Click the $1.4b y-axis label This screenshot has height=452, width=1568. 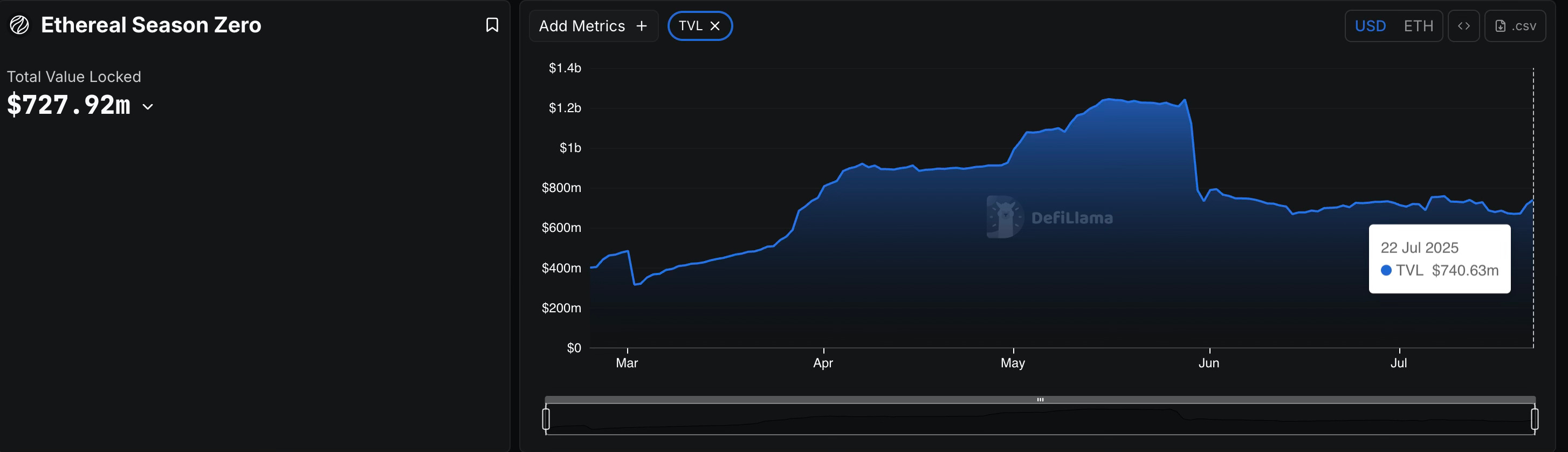click(x=565, y=67)
